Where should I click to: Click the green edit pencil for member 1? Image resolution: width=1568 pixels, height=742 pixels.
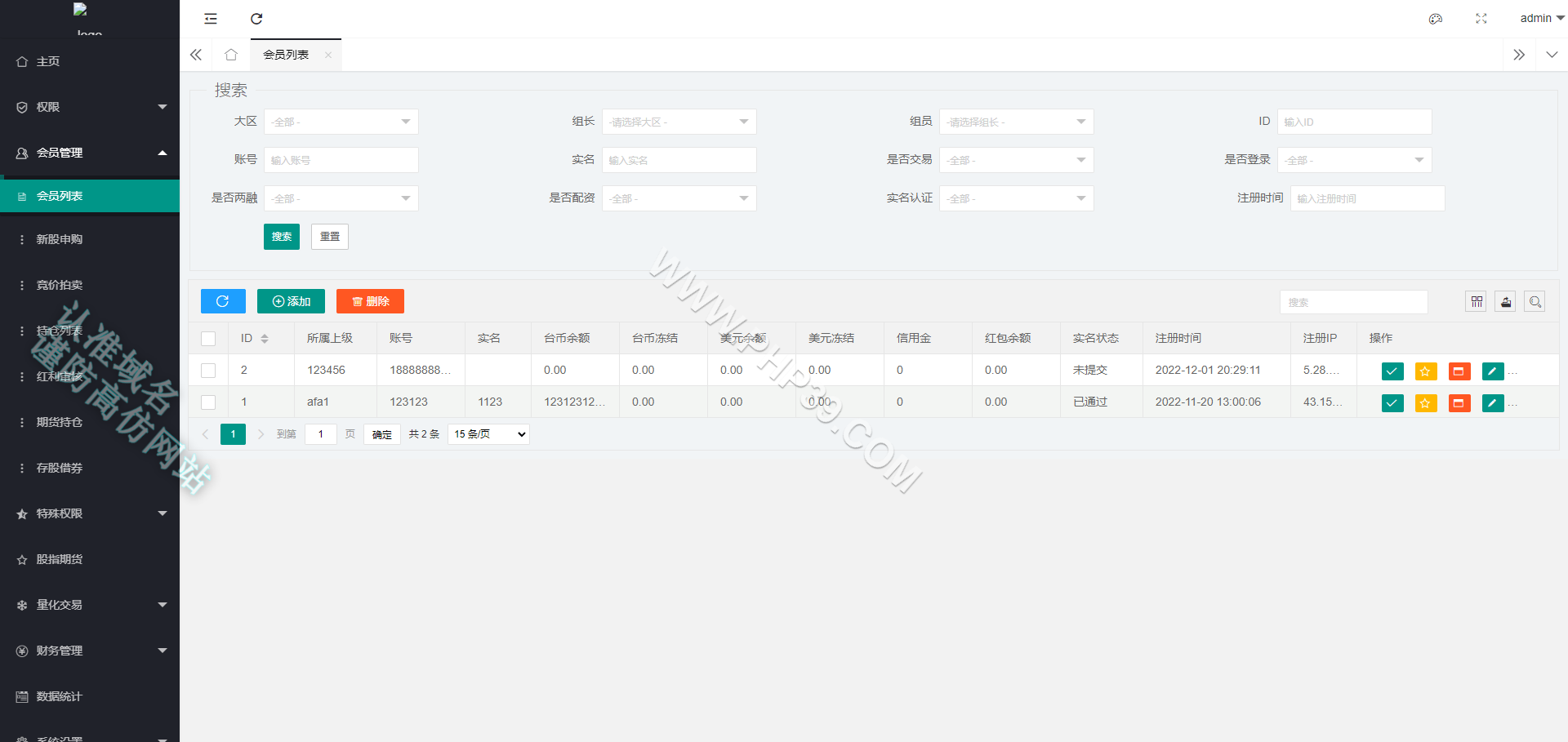pyautogui.click(x=1493, y=403)
